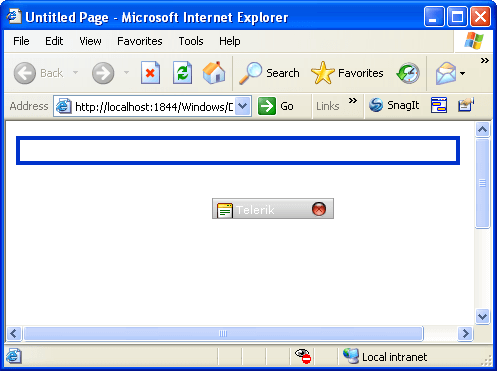Open the Favorites star panel
497x371 pixels.
tap(347, 73)
